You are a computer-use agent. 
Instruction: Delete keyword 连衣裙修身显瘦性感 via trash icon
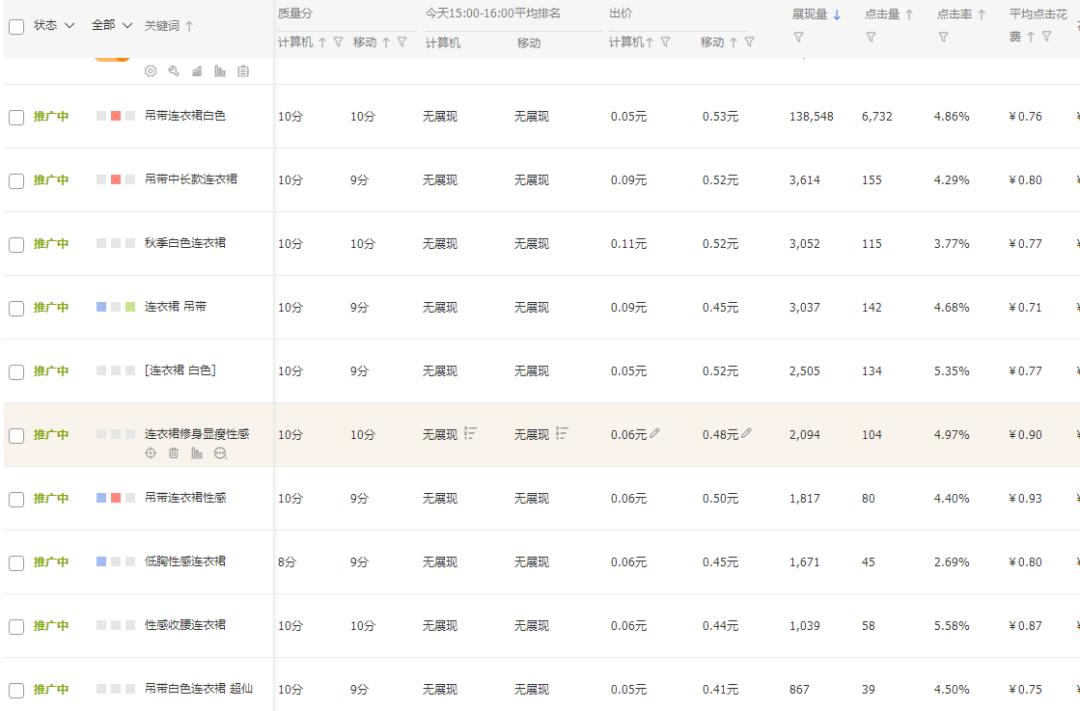pyautogui.click(x=171, y=453)
